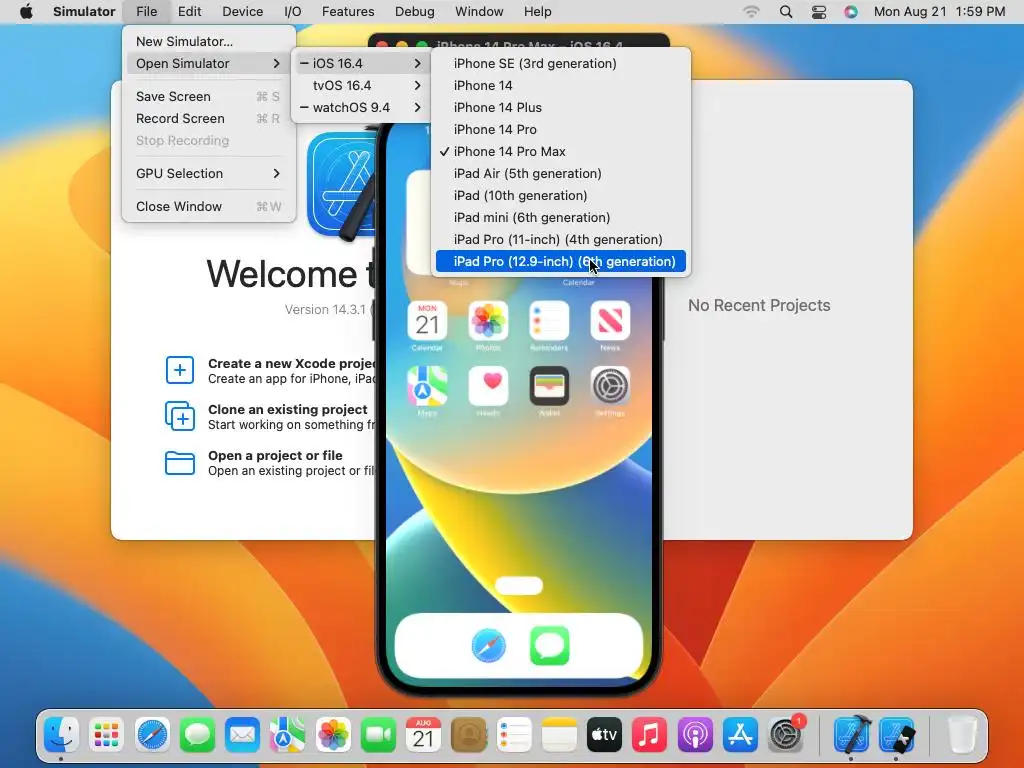Open Podcasts in the Dock

695,735
